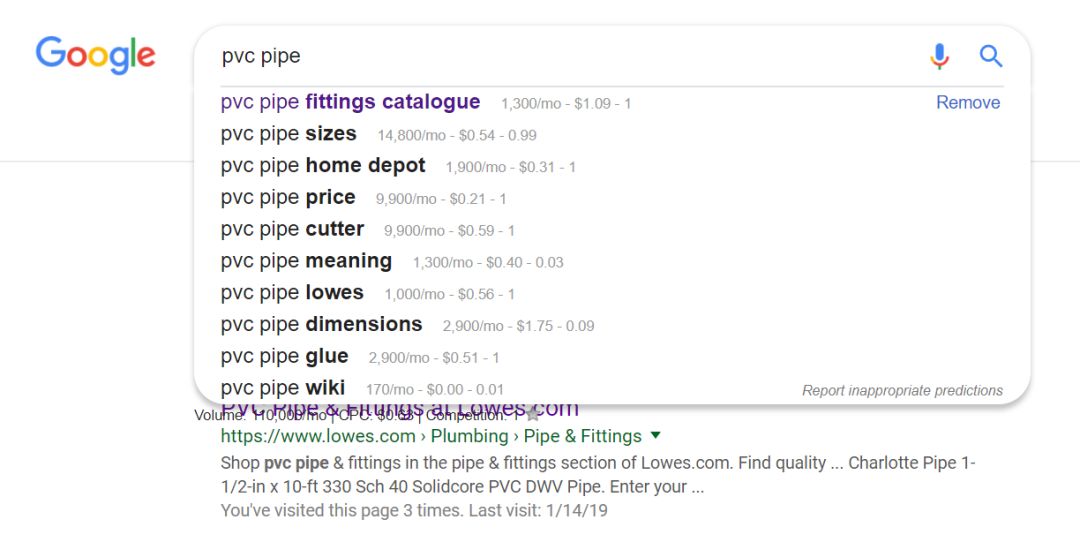
Task: Pick the 'pvc pipe price' suggestion
Action: [x=288, y=198]
